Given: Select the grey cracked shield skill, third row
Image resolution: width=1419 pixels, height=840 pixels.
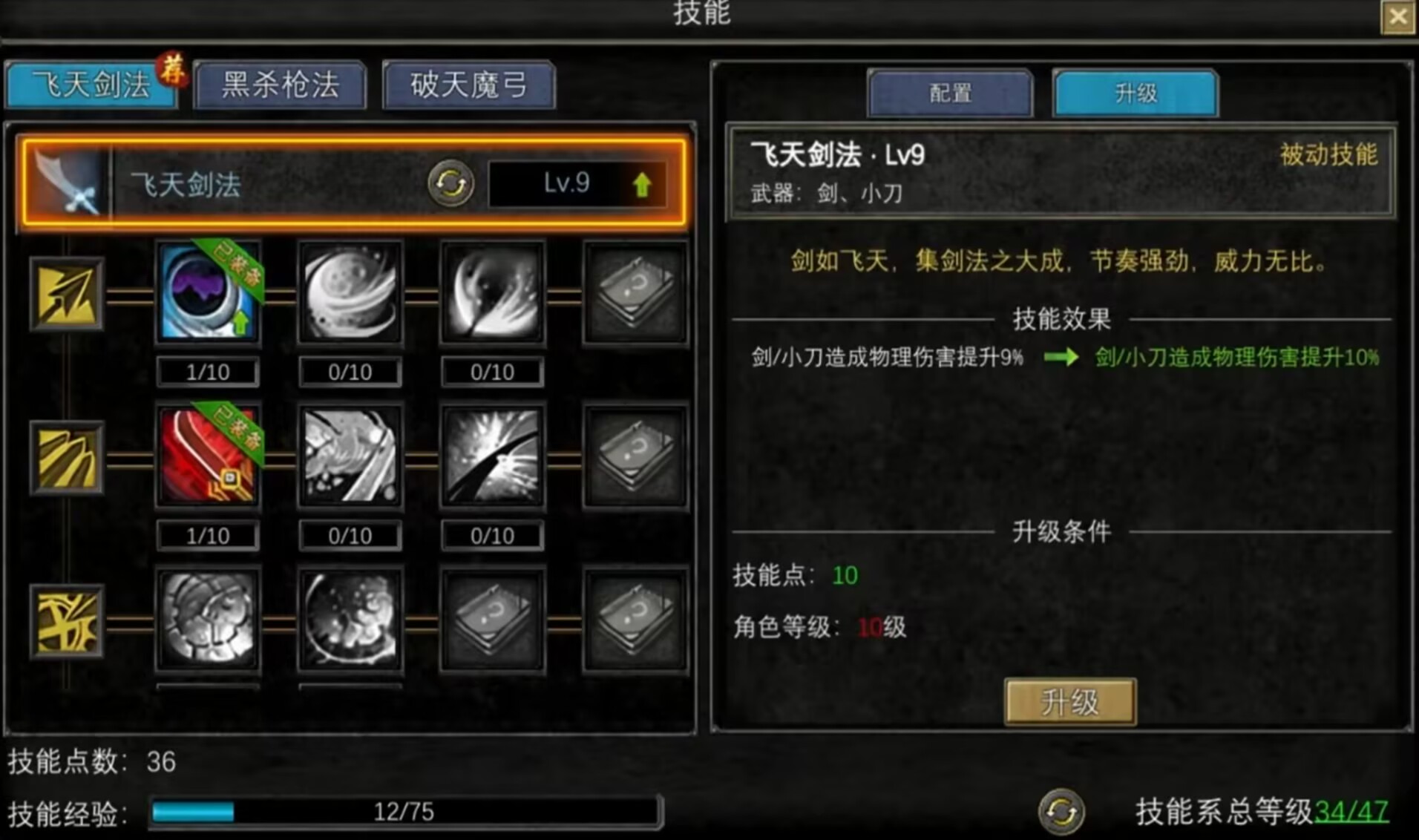Looking at the screenshot, I should click(208, 619).
